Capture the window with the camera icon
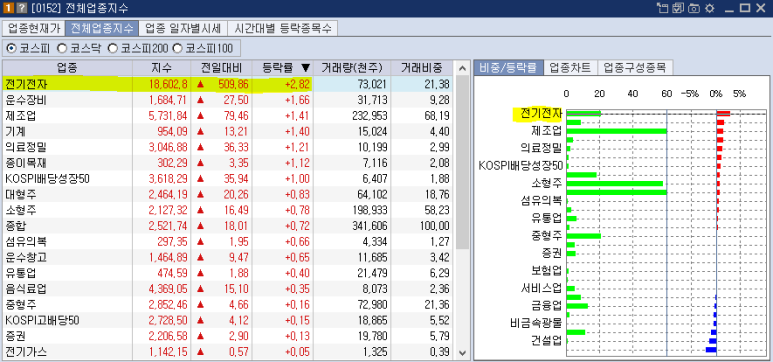The width and height of the screenshot is (773, 362). coord(694,8)
